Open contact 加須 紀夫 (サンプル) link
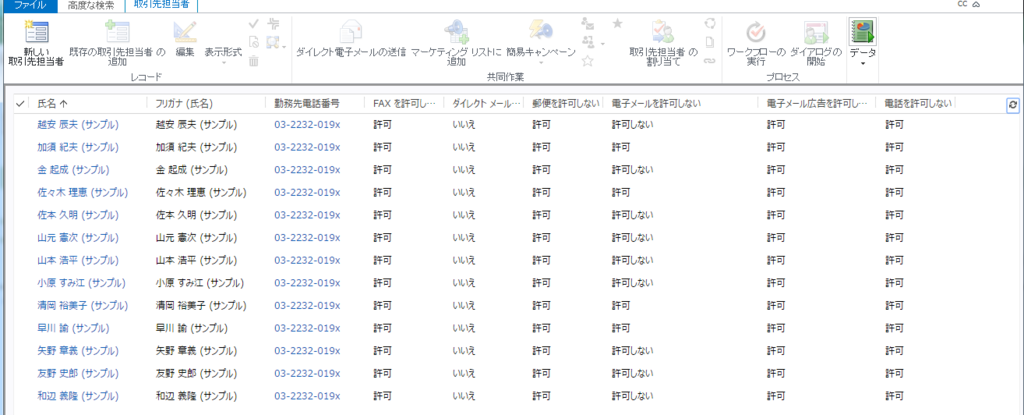This screenshot has width=1024, height=415. pyautogui.click(x=78, y=147)
